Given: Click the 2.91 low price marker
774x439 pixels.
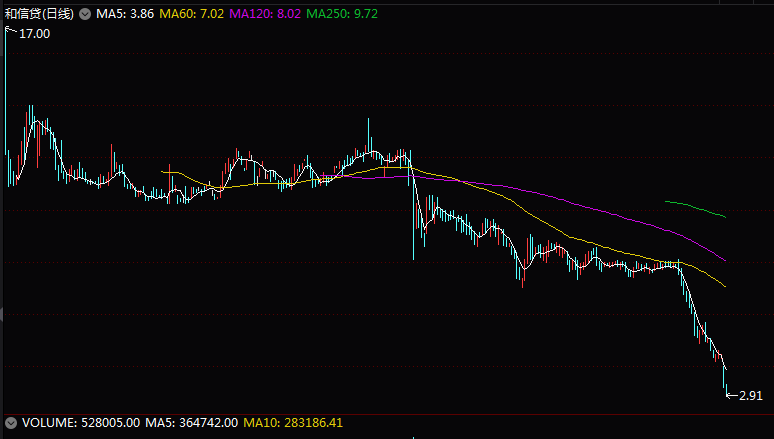Looking at the screenshot, I should tap(751, 396).
